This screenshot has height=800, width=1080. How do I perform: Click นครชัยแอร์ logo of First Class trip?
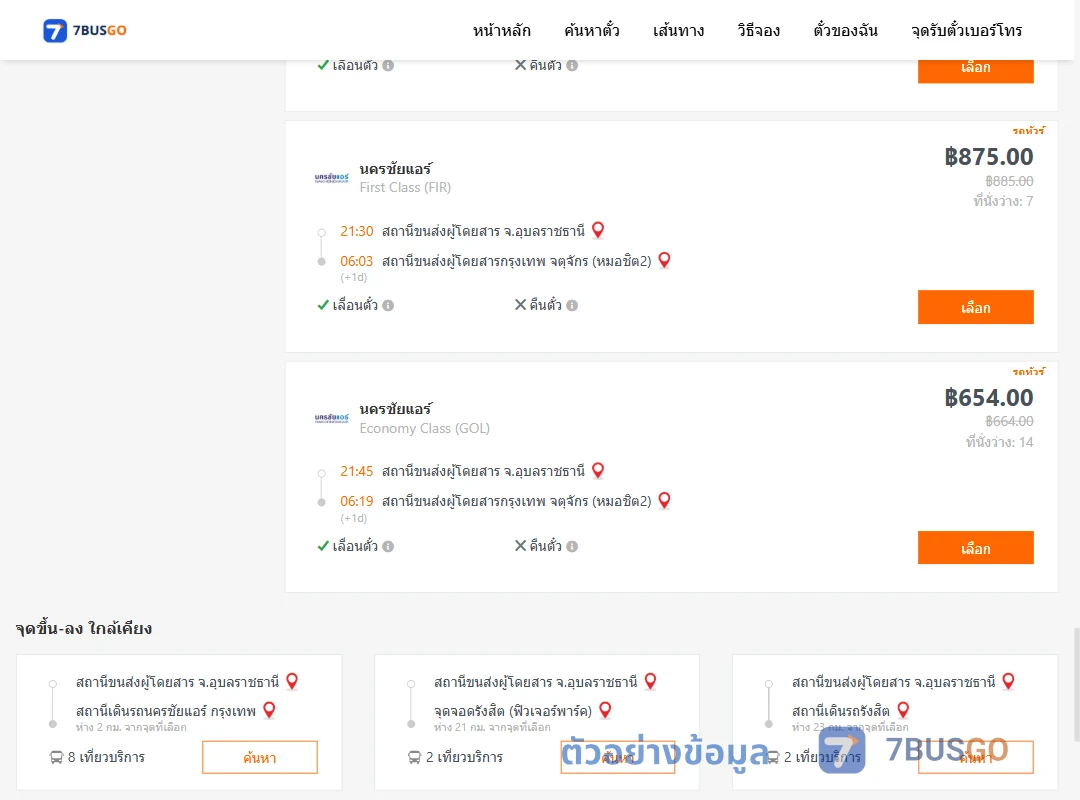tap(331, 178)
